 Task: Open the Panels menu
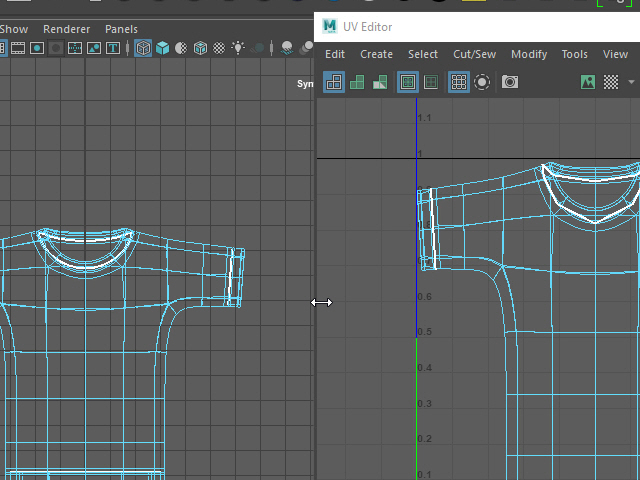pyautogui.click(x=121, y=29)
